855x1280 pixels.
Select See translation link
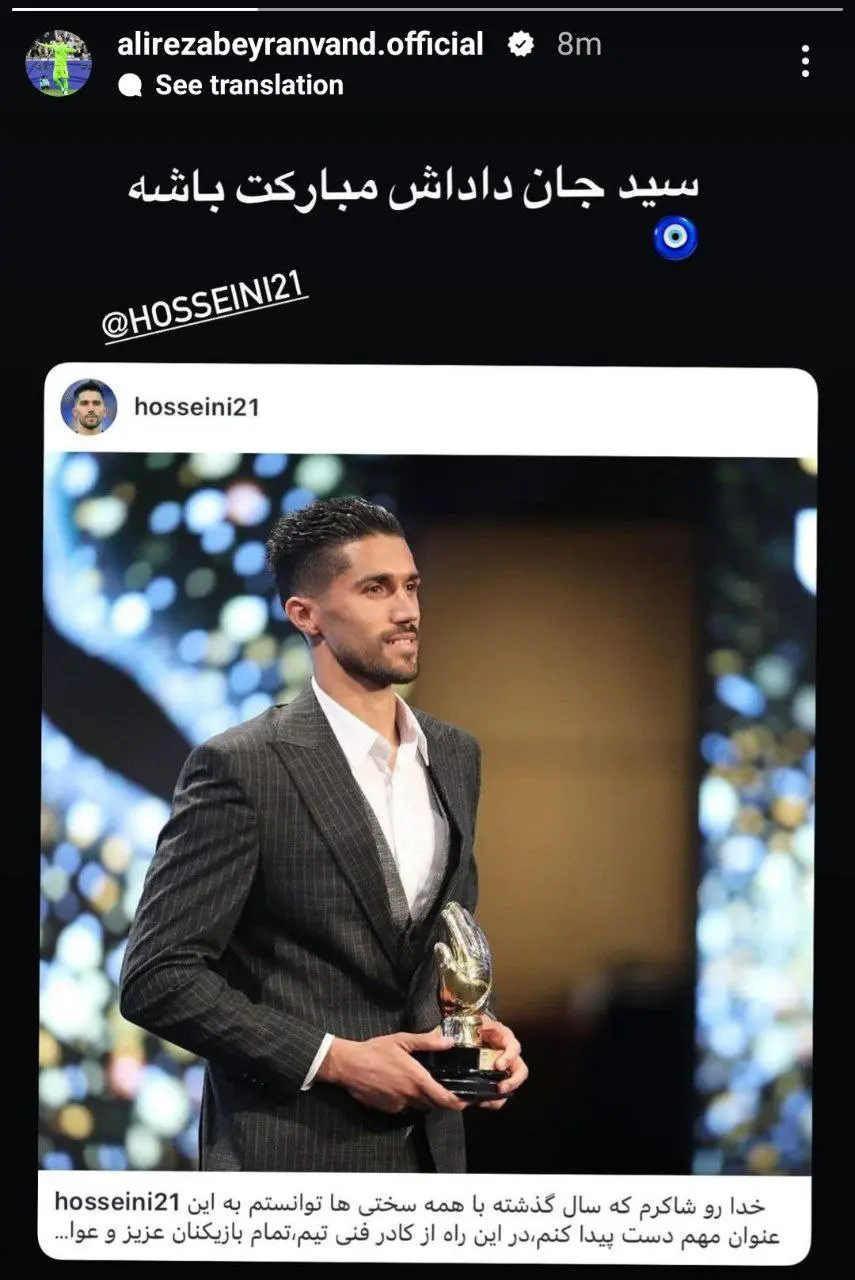tap(249, 85)
